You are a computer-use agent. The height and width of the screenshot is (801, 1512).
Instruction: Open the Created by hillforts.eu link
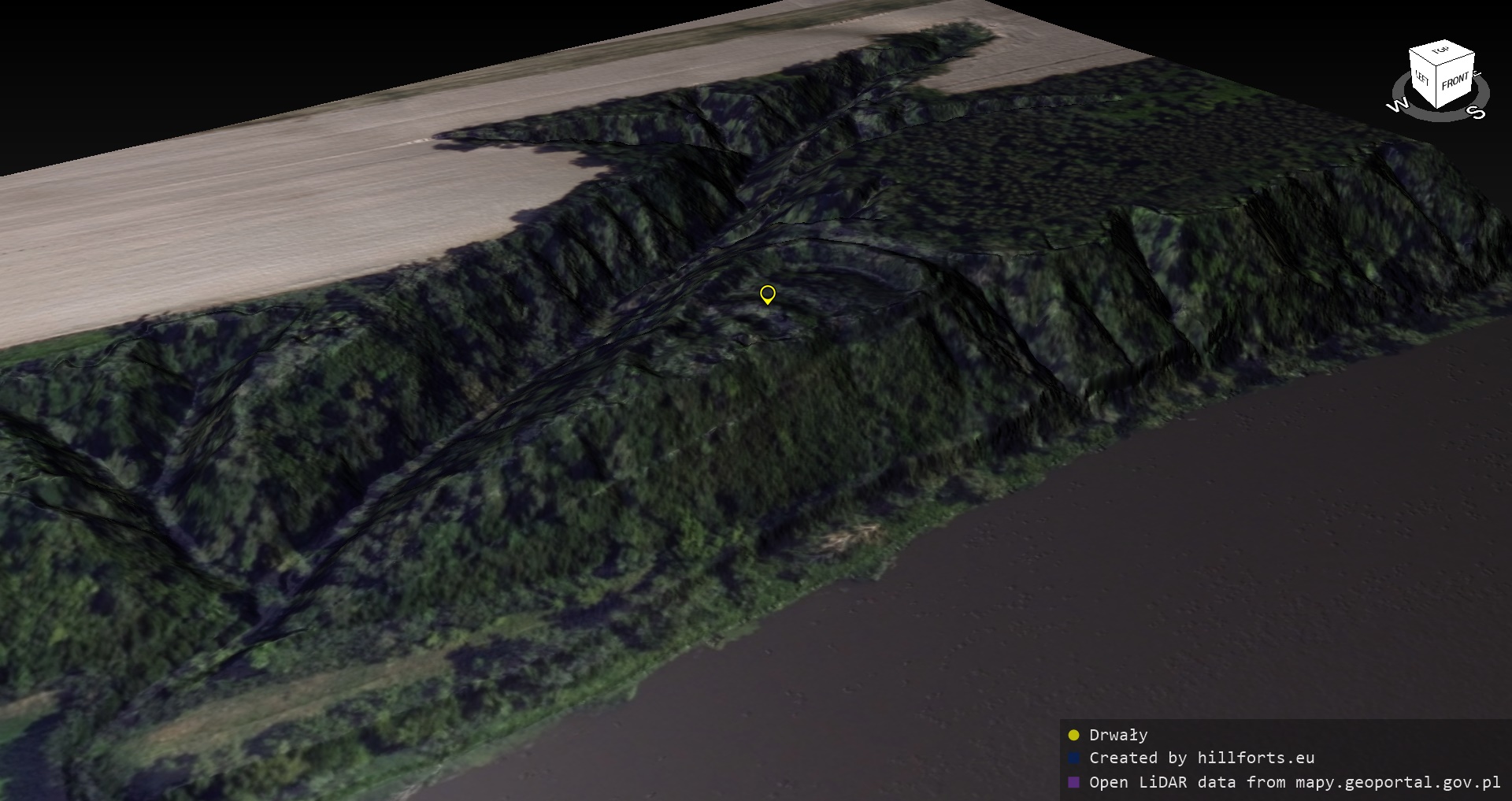click(1202, 758)
